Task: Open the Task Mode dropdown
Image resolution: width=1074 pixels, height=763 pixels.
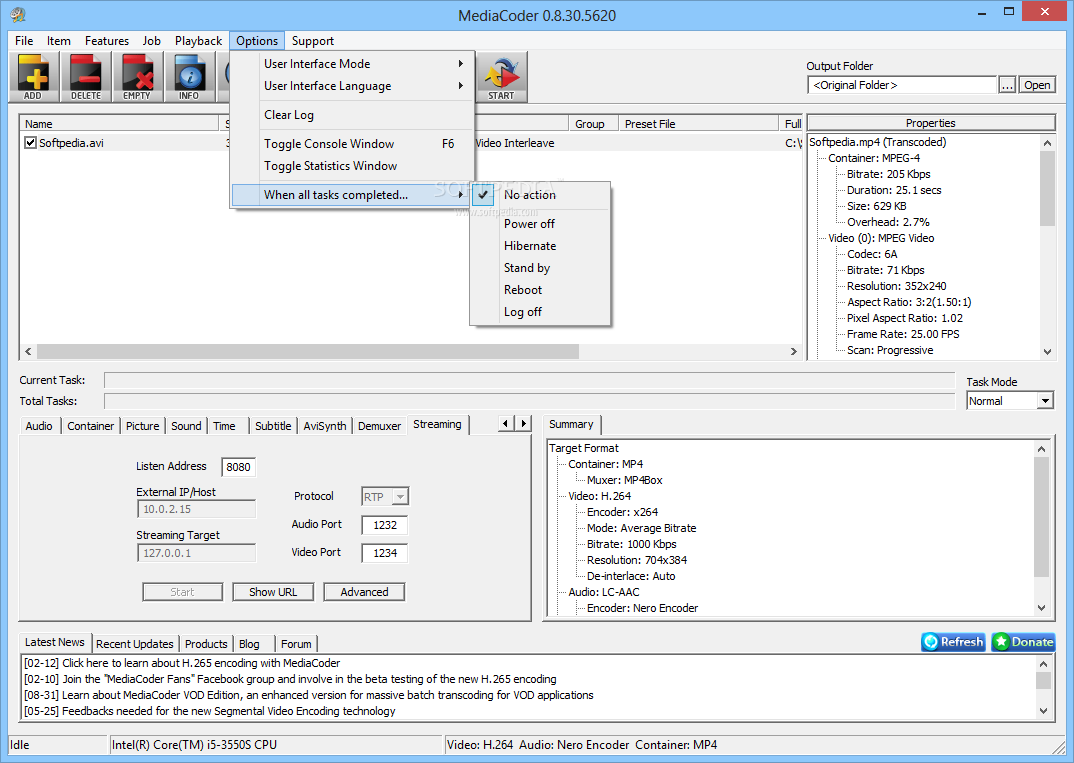Action: pyautogui.click(x=1045, y=401)
